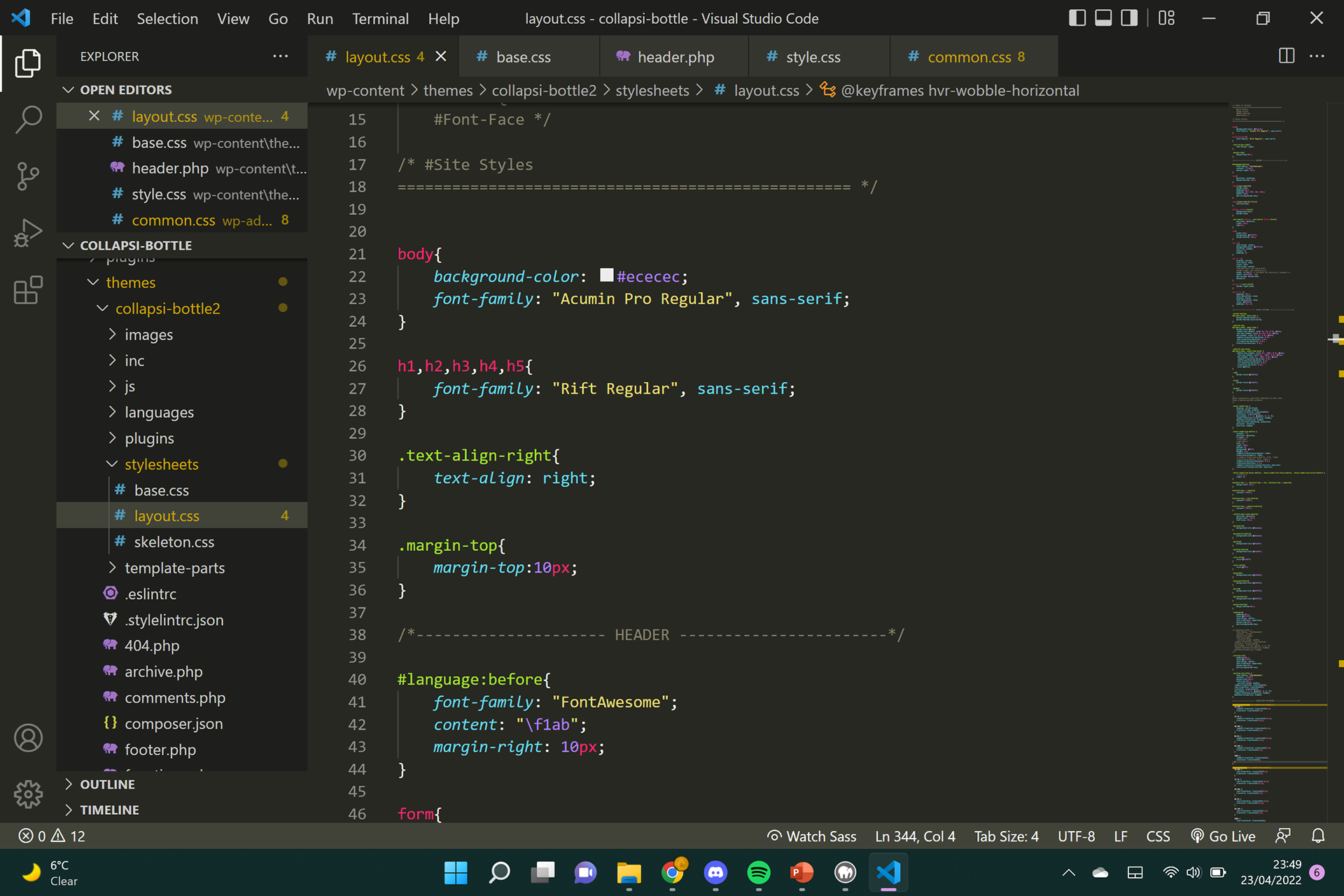Switch to the common.css tab
Screen dimensions: 1344x896
click(974, 57)
